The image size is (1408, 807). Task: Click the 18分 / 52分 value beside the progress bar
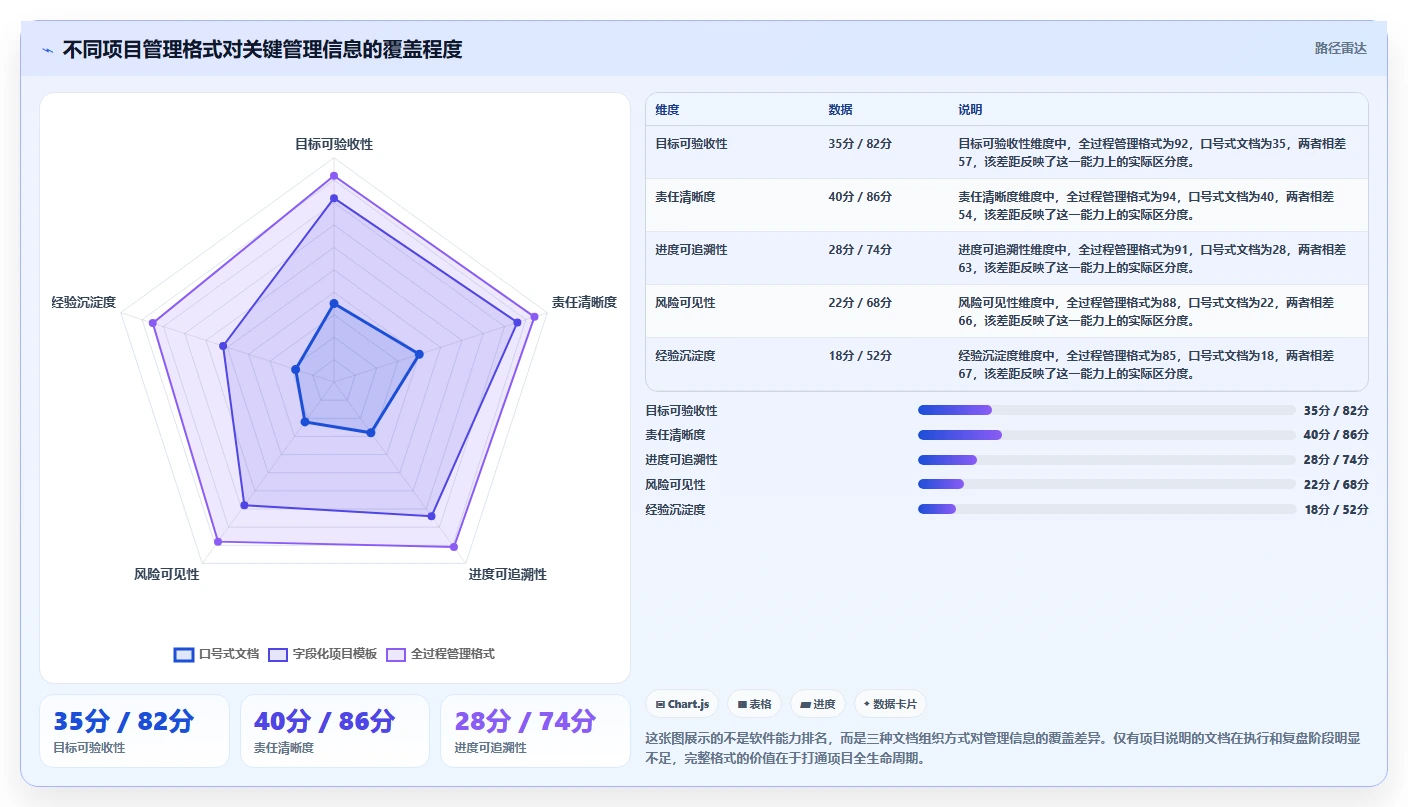tap(1336, 509)
